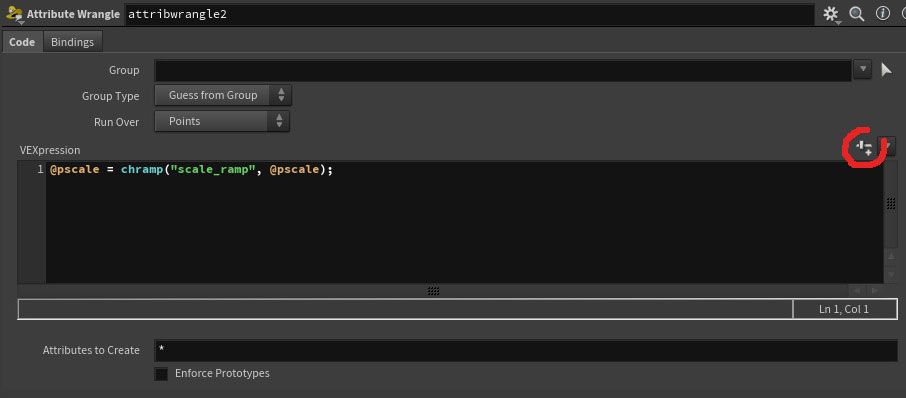Open the Group field dropdown arrow
906x398 pixels.
click(862, 69)
